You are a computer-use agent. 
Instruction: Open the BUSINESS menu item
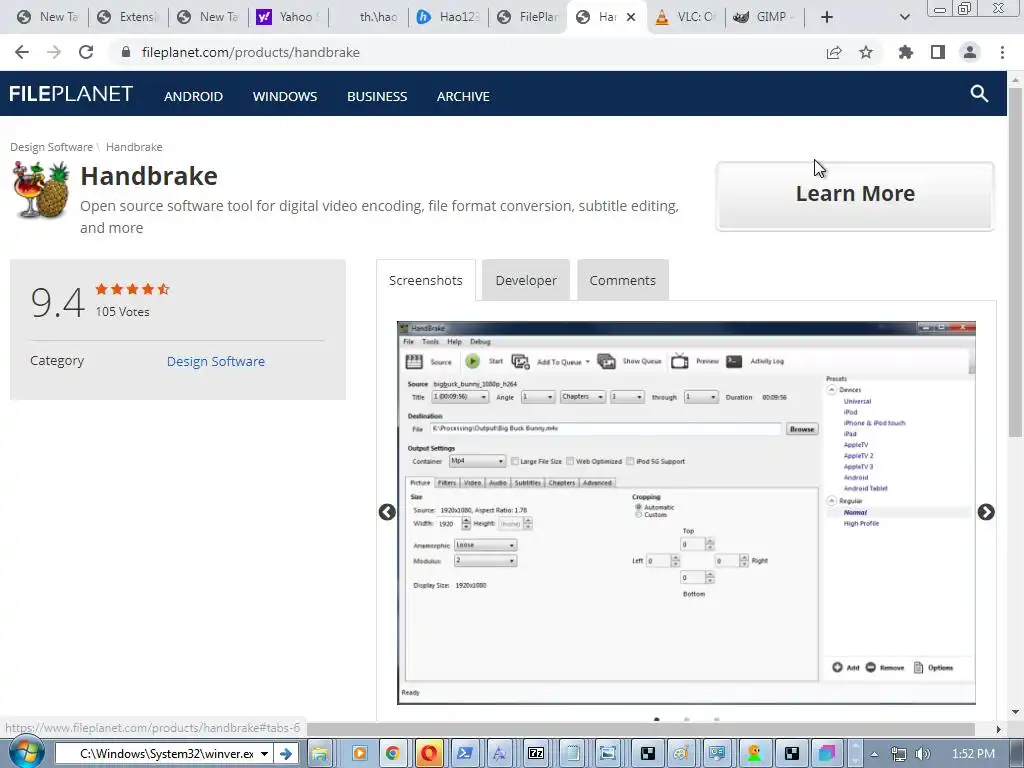pyautogui.click(x=377, y=96)
